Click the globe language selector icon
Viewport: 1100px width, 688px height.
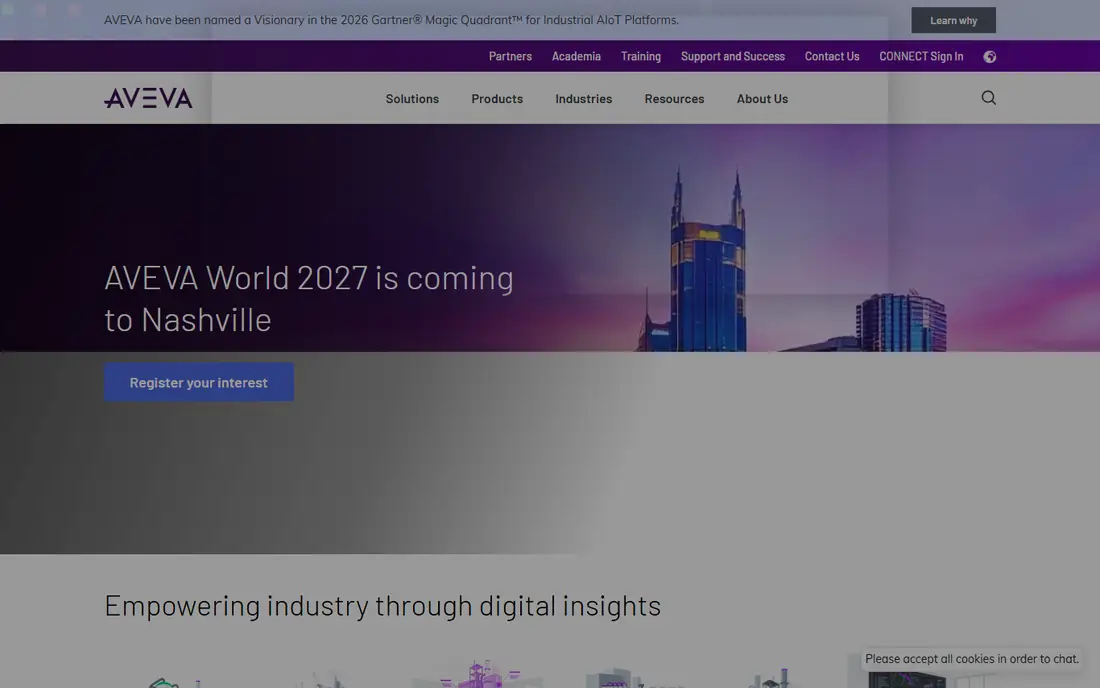coord(989,57)
